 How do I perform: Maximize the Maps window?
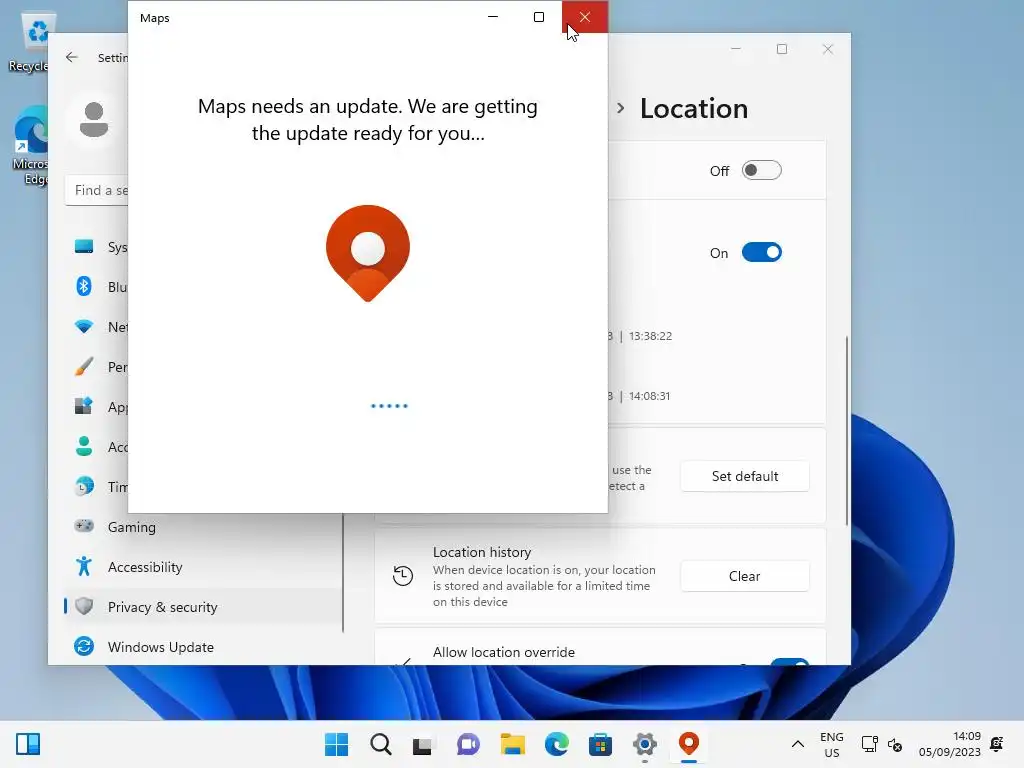[x=539, y=17]
